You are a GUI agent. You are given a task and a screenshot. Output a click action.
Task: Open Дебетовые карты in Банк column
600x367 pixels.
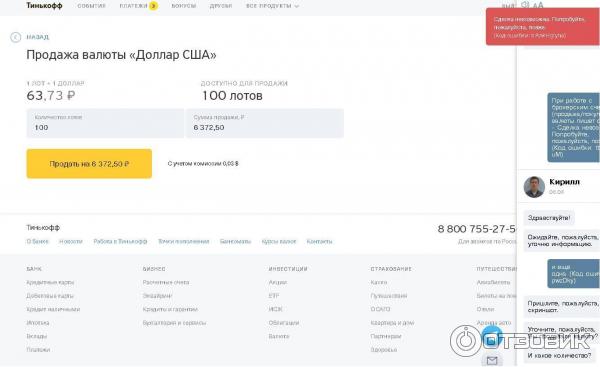tap(50, 296)
